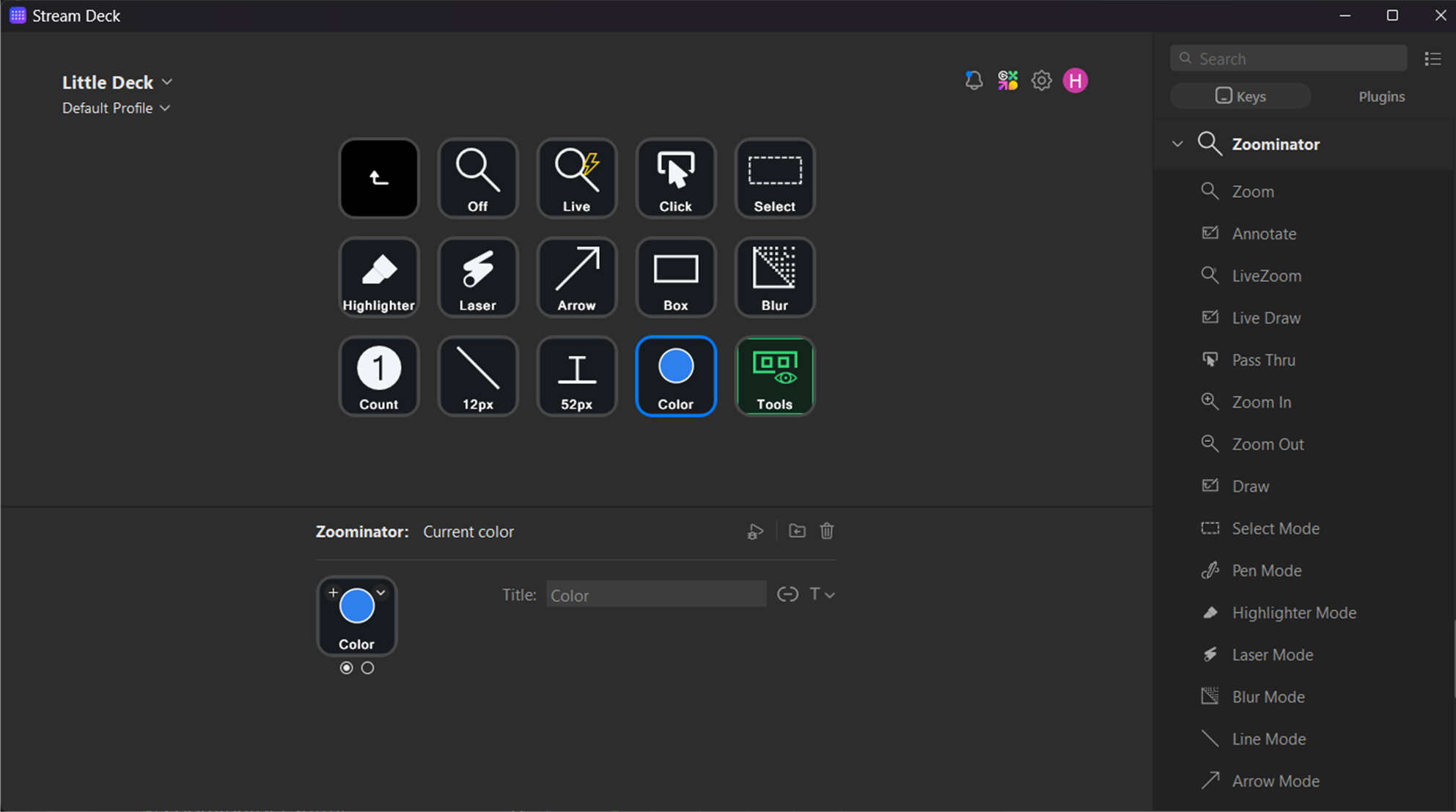Select the Laser key

point(477,277)
